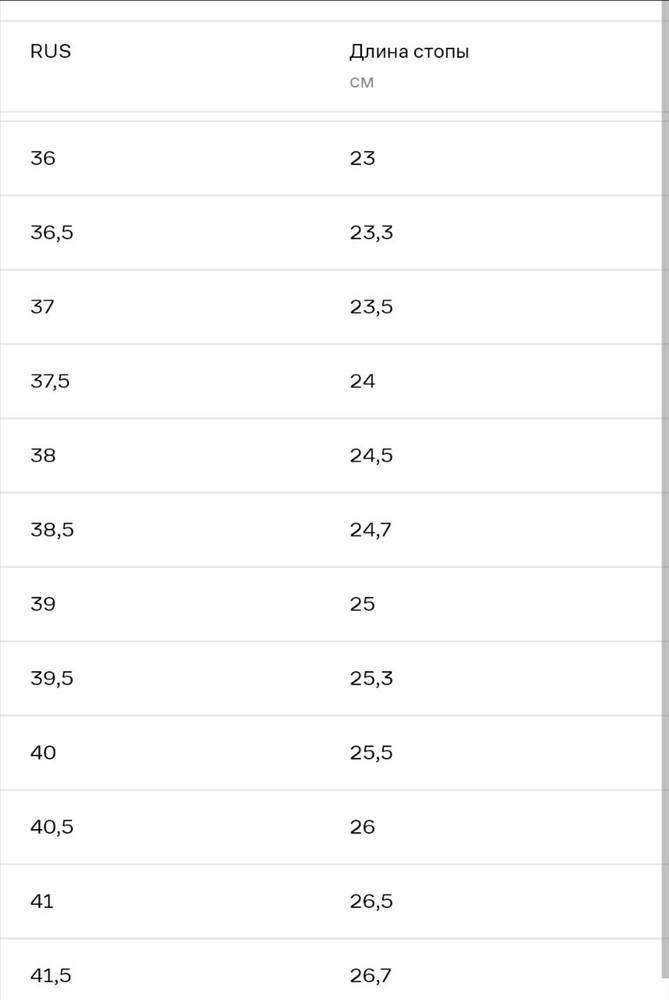This screenshot has height=1000, width=669.
Task: Select the size 41,5 row
Action: click(x=330, y=969)
